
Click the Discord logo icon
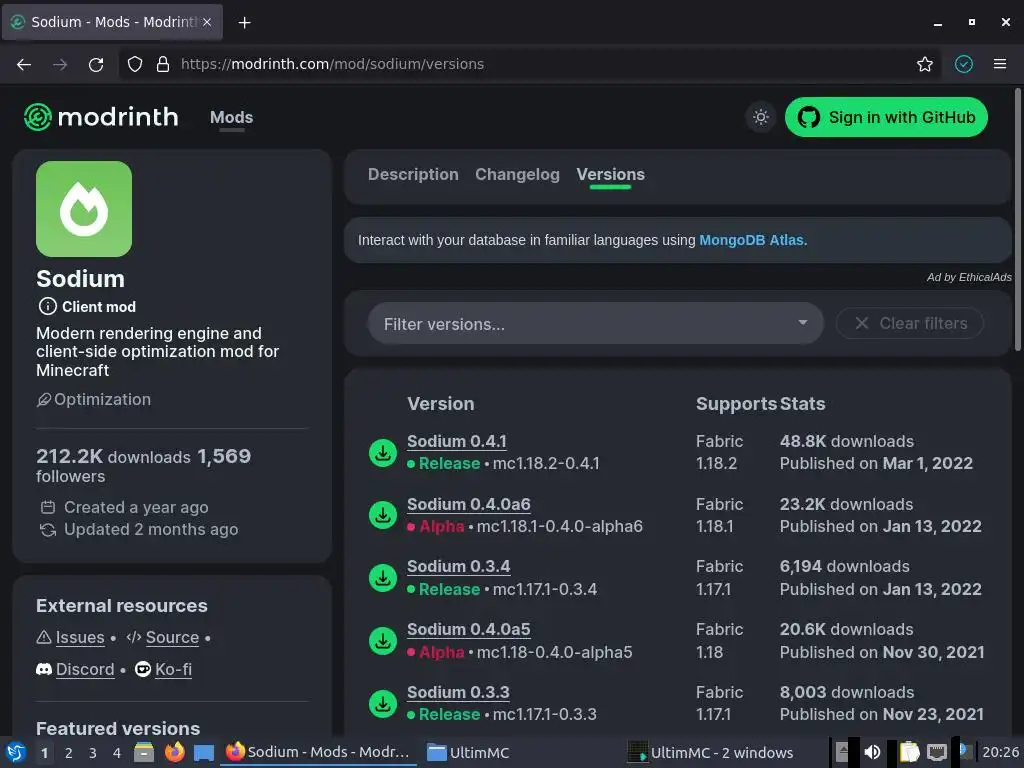click(44, 669)
